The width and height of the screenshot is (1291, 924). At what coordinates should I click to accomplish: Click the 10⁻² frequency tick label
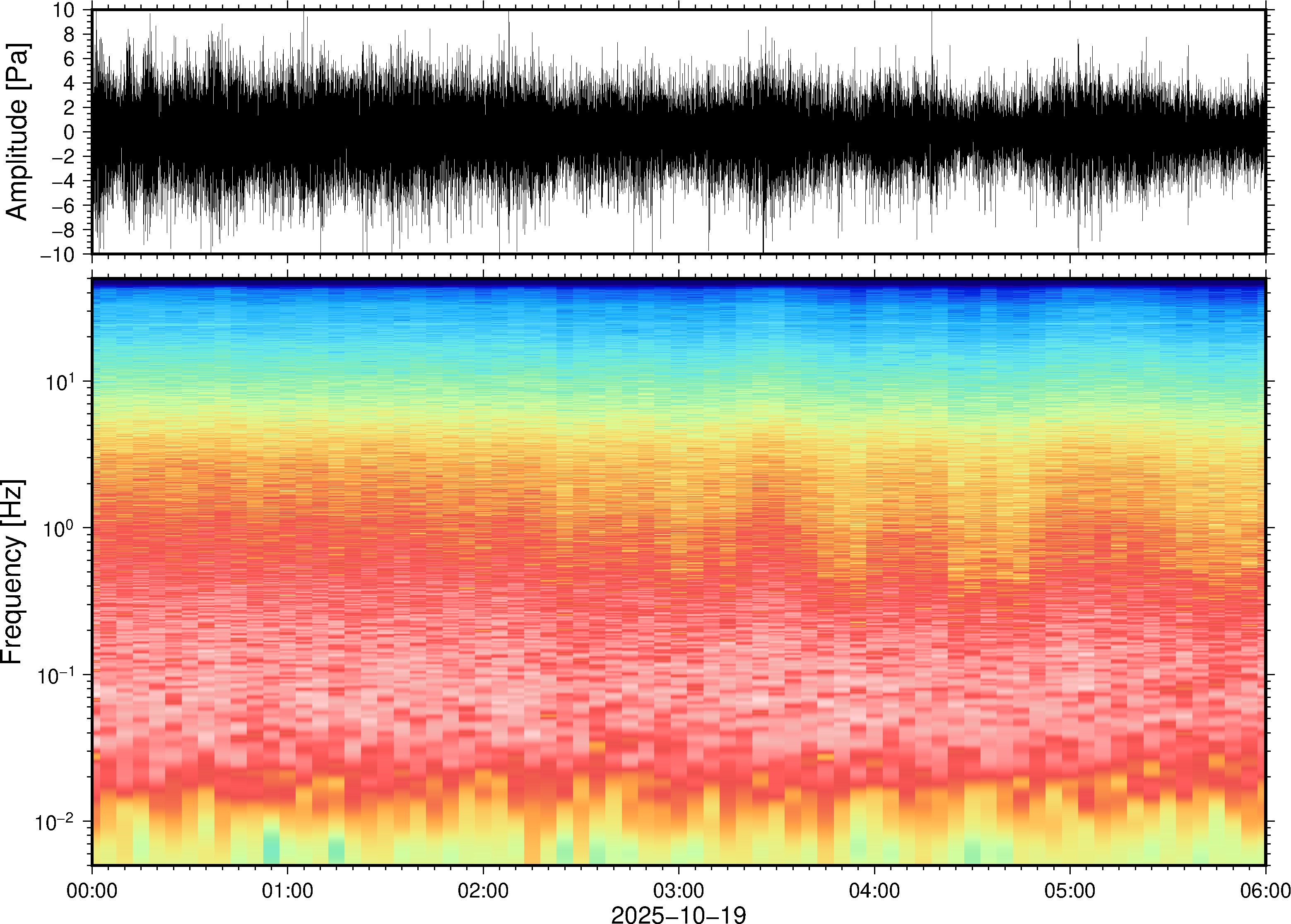click(x=55, y=821)
